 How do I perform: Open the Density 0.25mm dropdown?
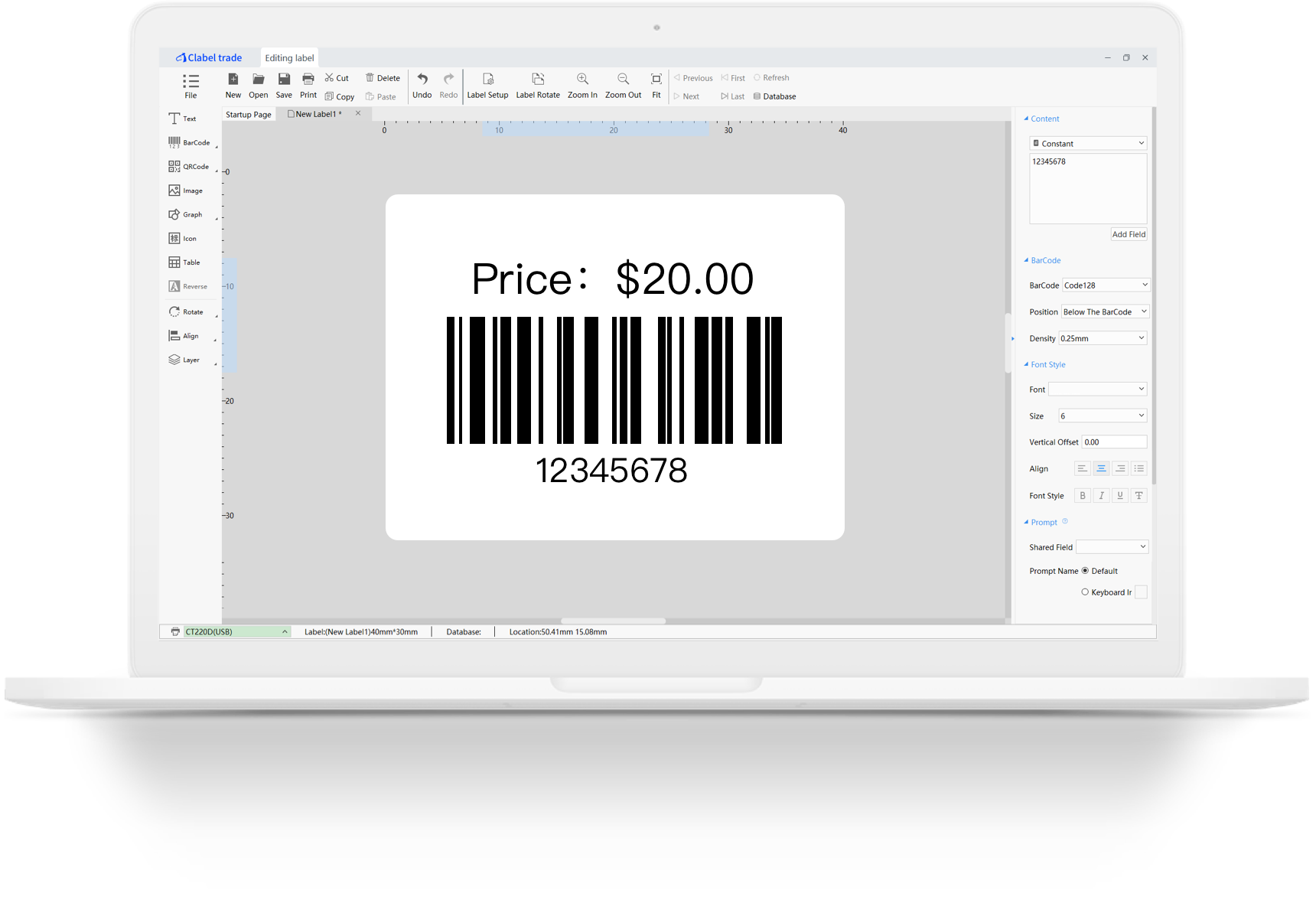click(1103, 338)
